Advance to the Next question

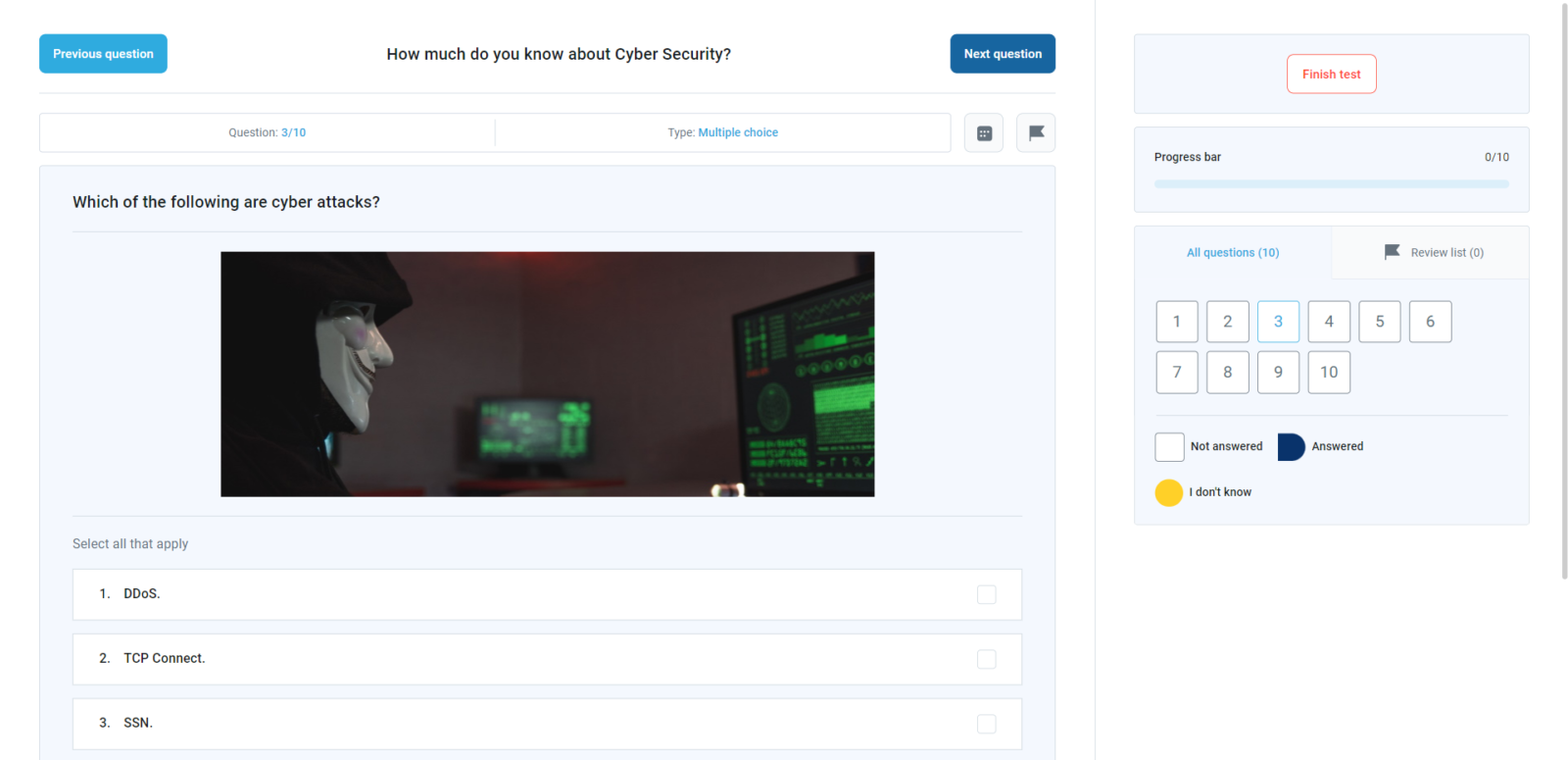coord(1003,54)
